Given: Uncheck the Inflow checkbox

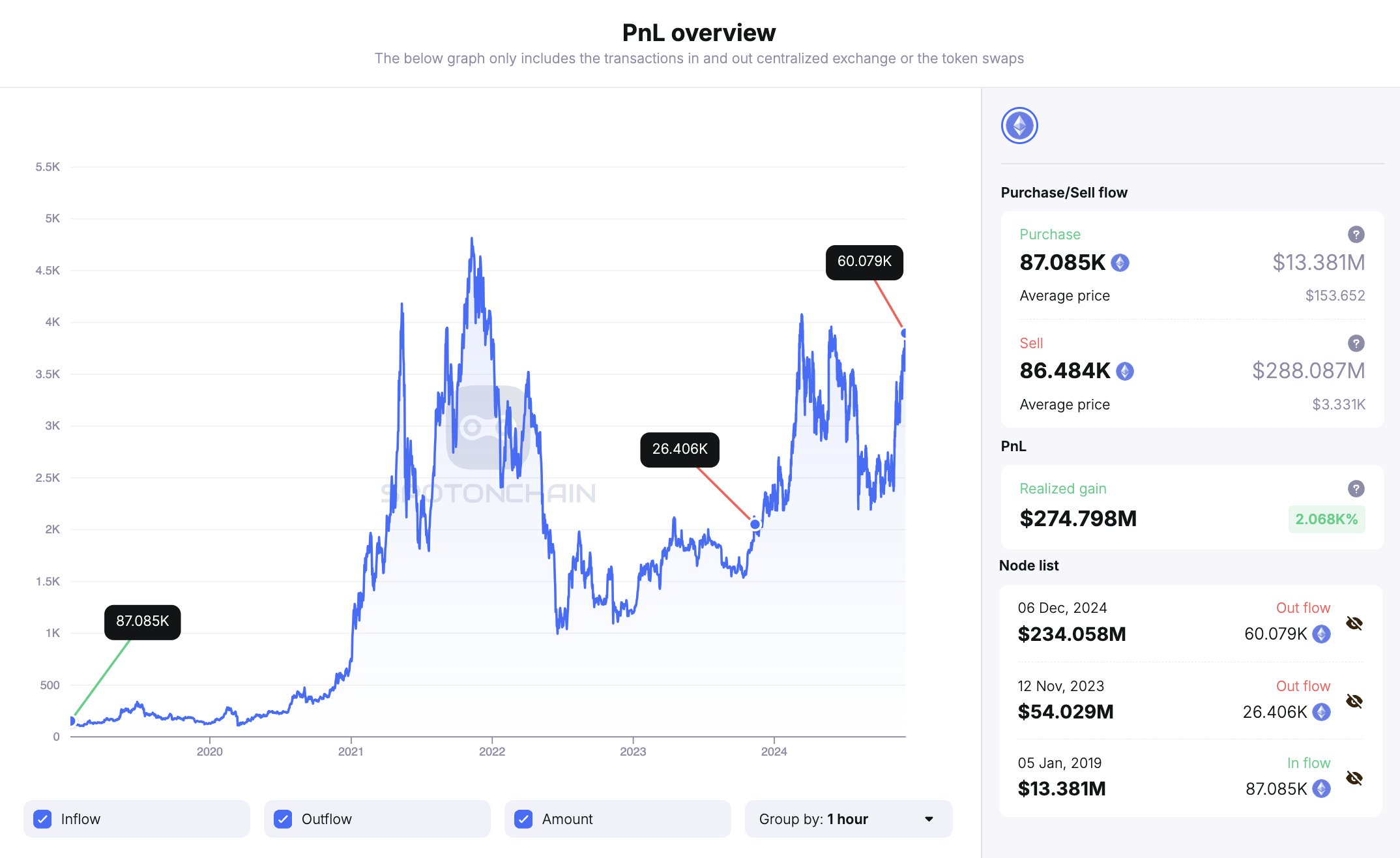Looking at the screenshot, I should tap(43, 819).
